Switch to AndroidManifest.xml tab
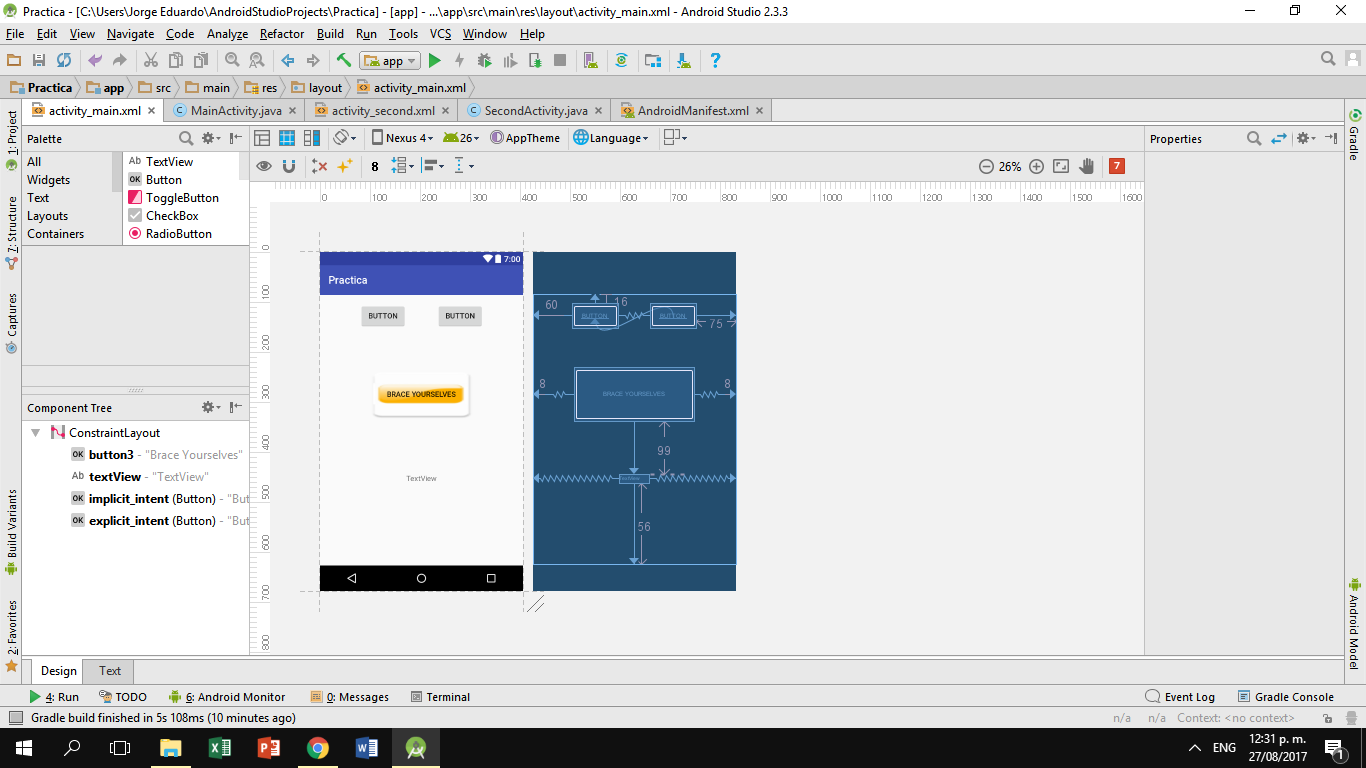This screenshot has height=768, width=1366. [693, 111]
